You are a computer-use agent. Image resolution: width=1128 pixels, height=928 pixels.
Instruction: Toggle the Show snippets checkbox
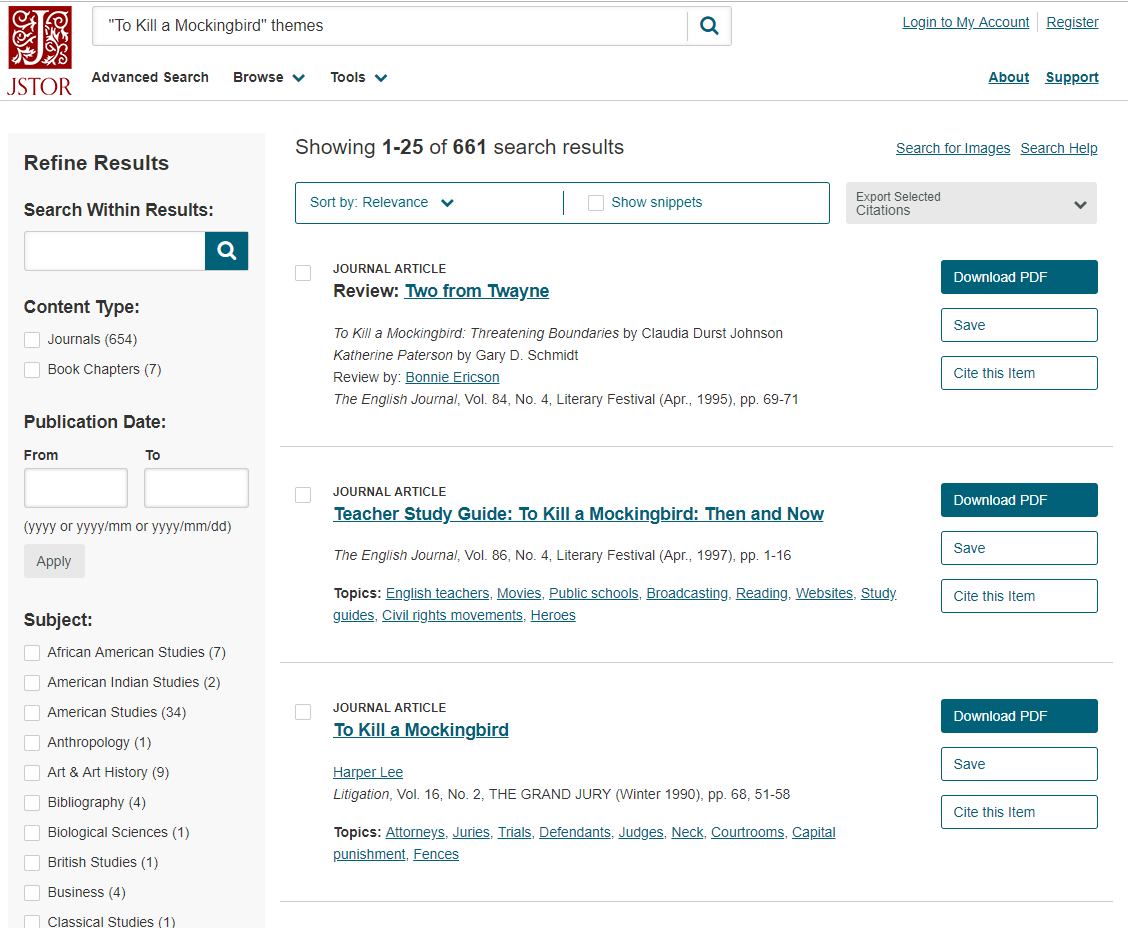click(596, 203)
